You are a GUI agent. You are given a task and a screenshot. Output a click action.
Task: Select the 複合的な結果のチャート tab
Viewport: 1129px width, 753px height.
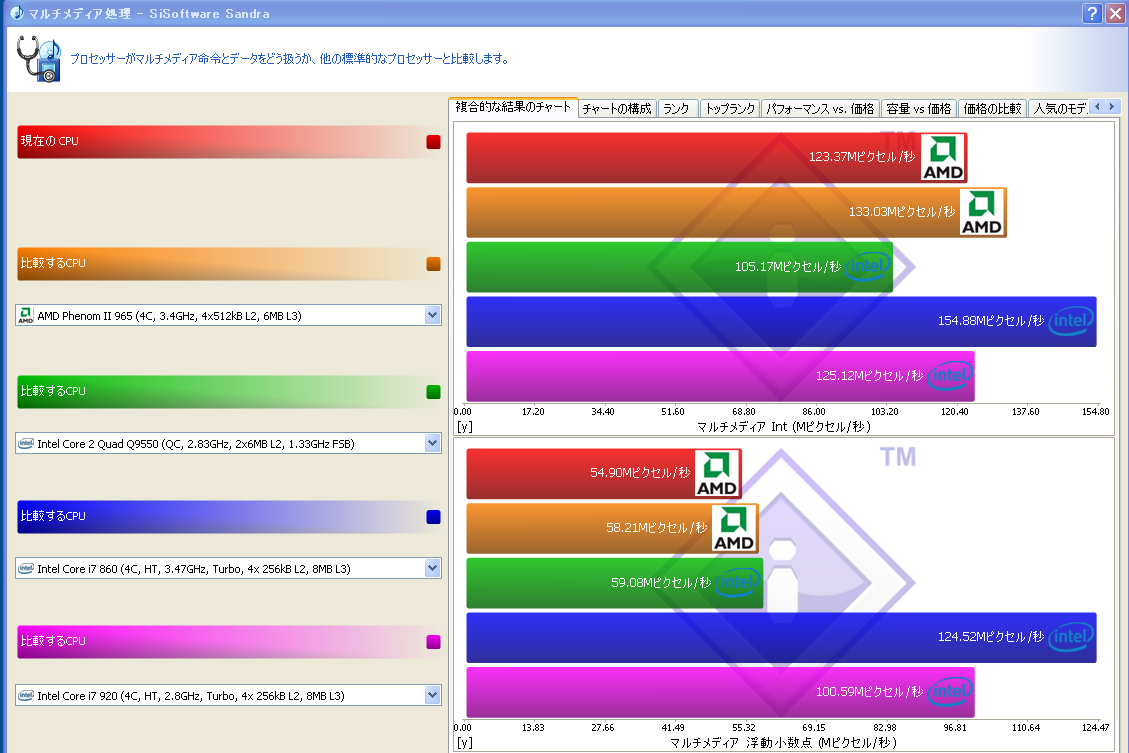point(513,107)
